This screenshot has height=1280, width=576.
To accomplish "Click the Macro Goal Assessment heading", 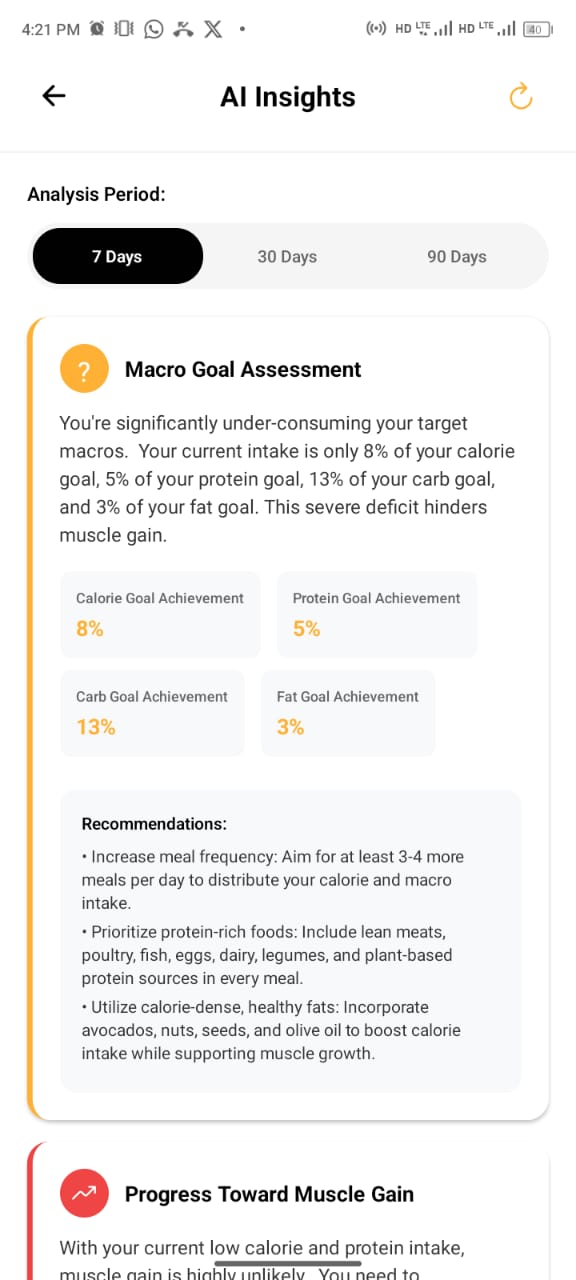I will [242, 369].
